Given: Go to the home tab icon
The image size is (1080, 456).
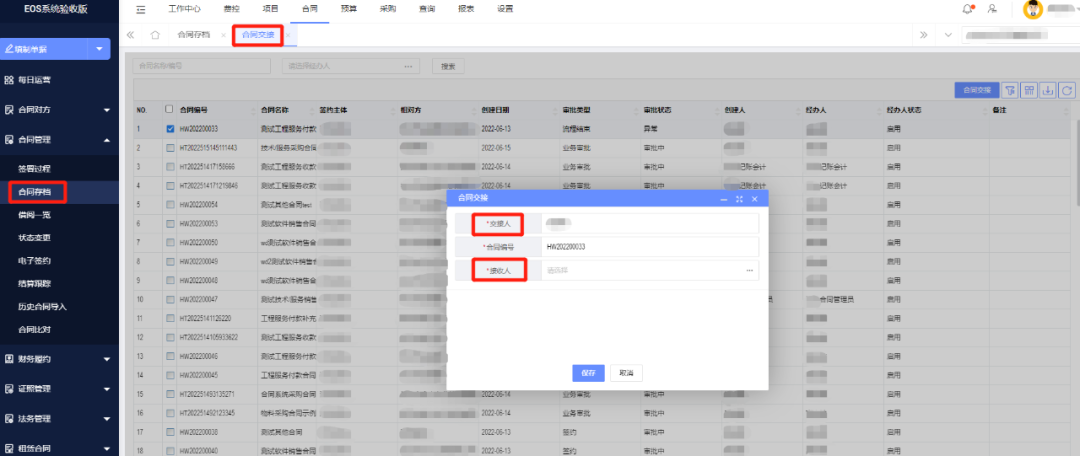Looking at the screenshot, I should click(156, 34).
